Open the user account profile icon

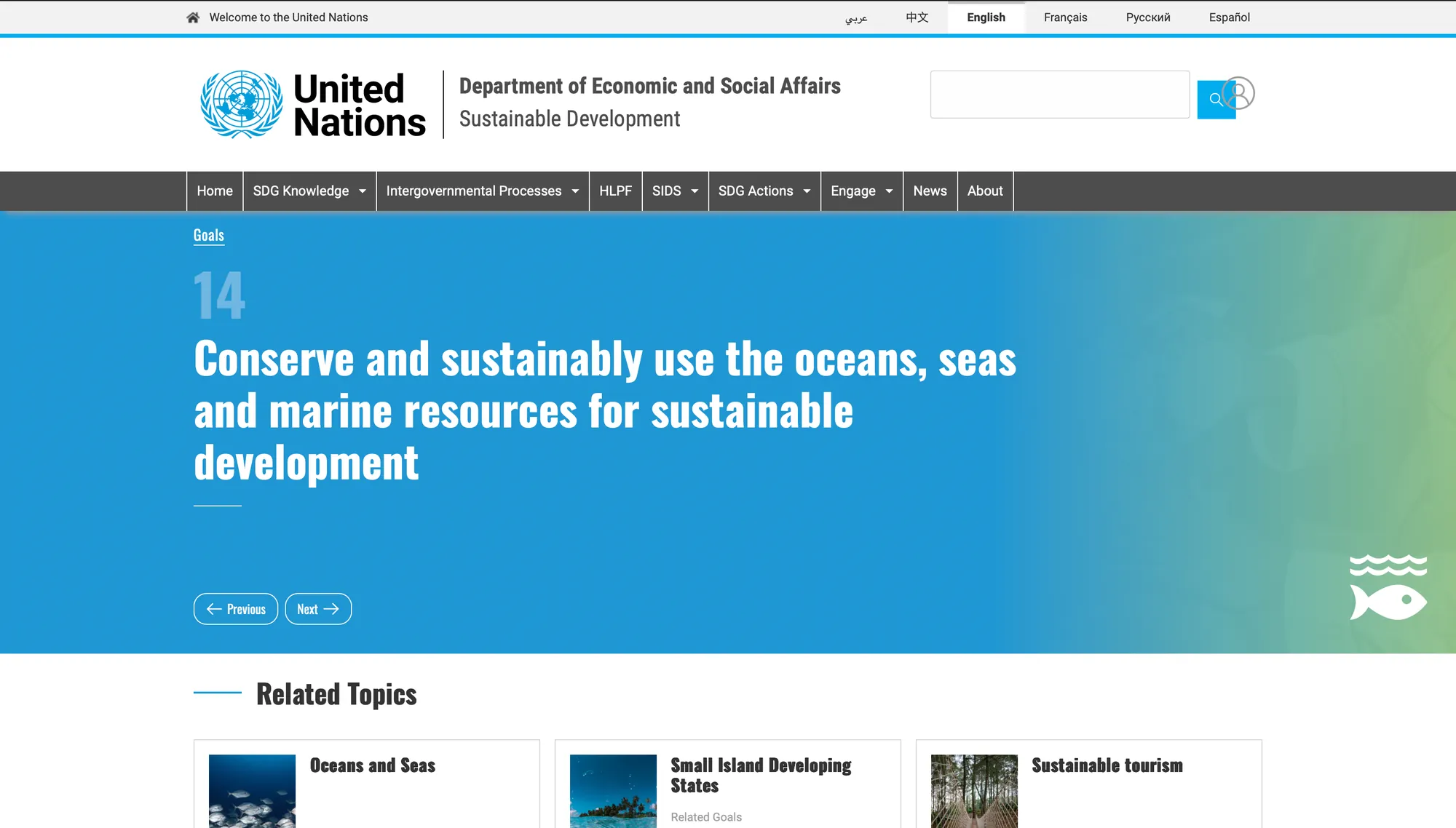tap(1240, 93)
